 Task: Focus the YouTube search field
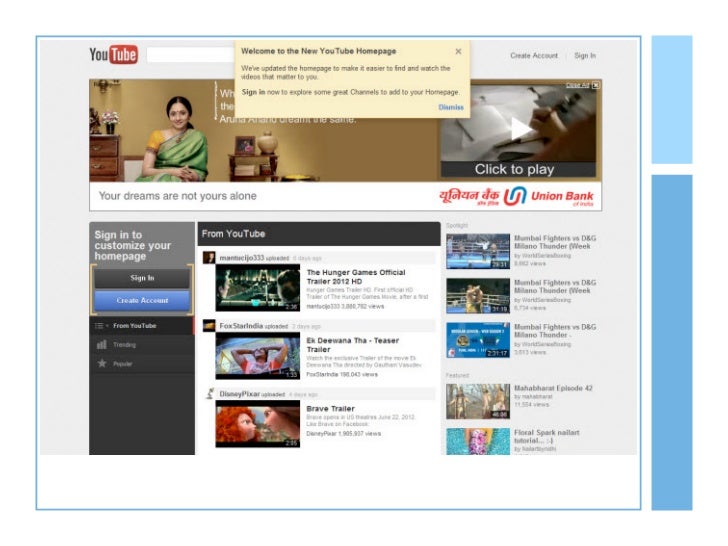tap(190, 54)
